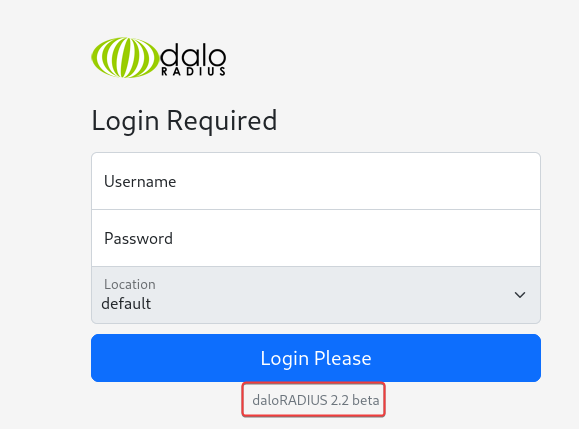Image resolution: width=579 pixels, height=429 pixels.
Task: Click the '2.2 beta' version number
Action: click(x=355, y=400)
